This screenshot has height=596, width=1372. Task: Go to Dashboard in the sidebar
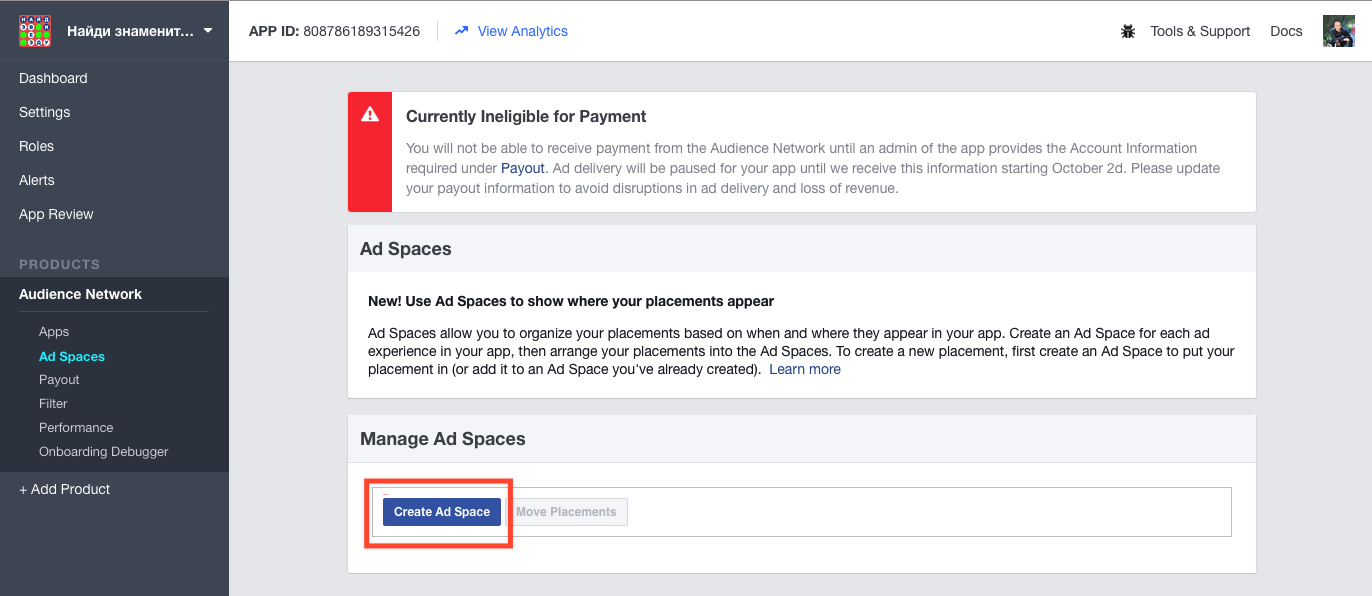coord(53,78)
